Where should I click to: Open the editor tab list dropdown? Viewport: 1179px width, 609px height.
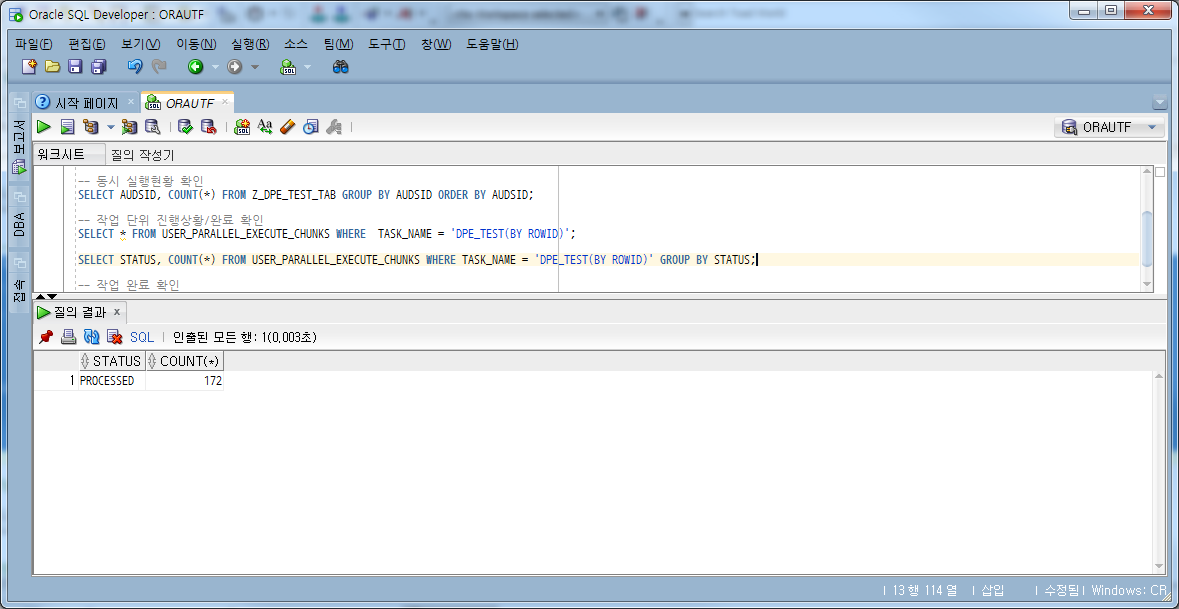tap(1158, 103)
